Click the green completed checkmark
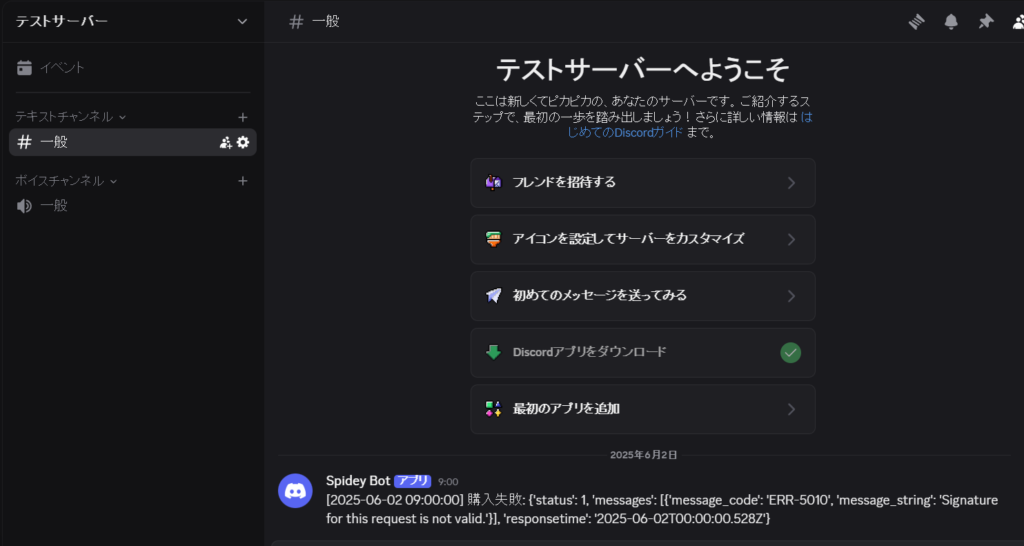Screen dimensions: 1024x546 (791, 353)
